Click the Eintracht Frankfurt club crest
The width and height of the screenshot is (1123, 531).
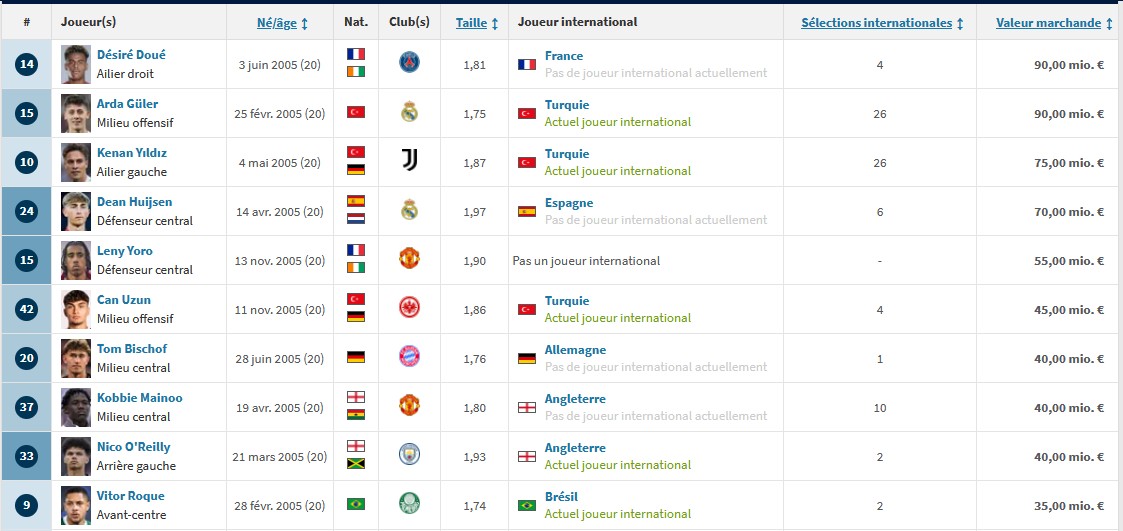pyautogui.click(x=409, y=308)
